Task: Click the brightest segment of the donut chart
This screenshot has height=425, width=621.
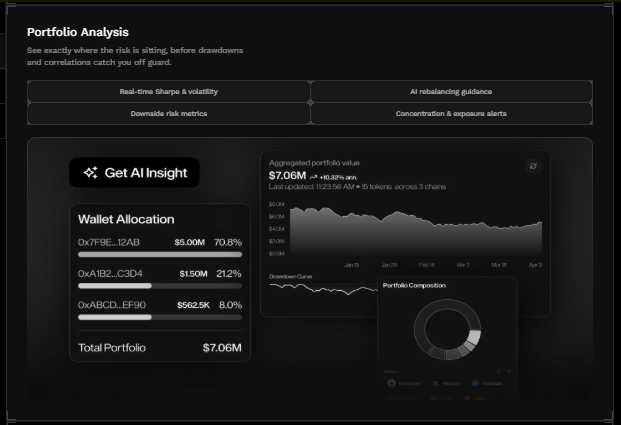Action: (x=474, y=337)
